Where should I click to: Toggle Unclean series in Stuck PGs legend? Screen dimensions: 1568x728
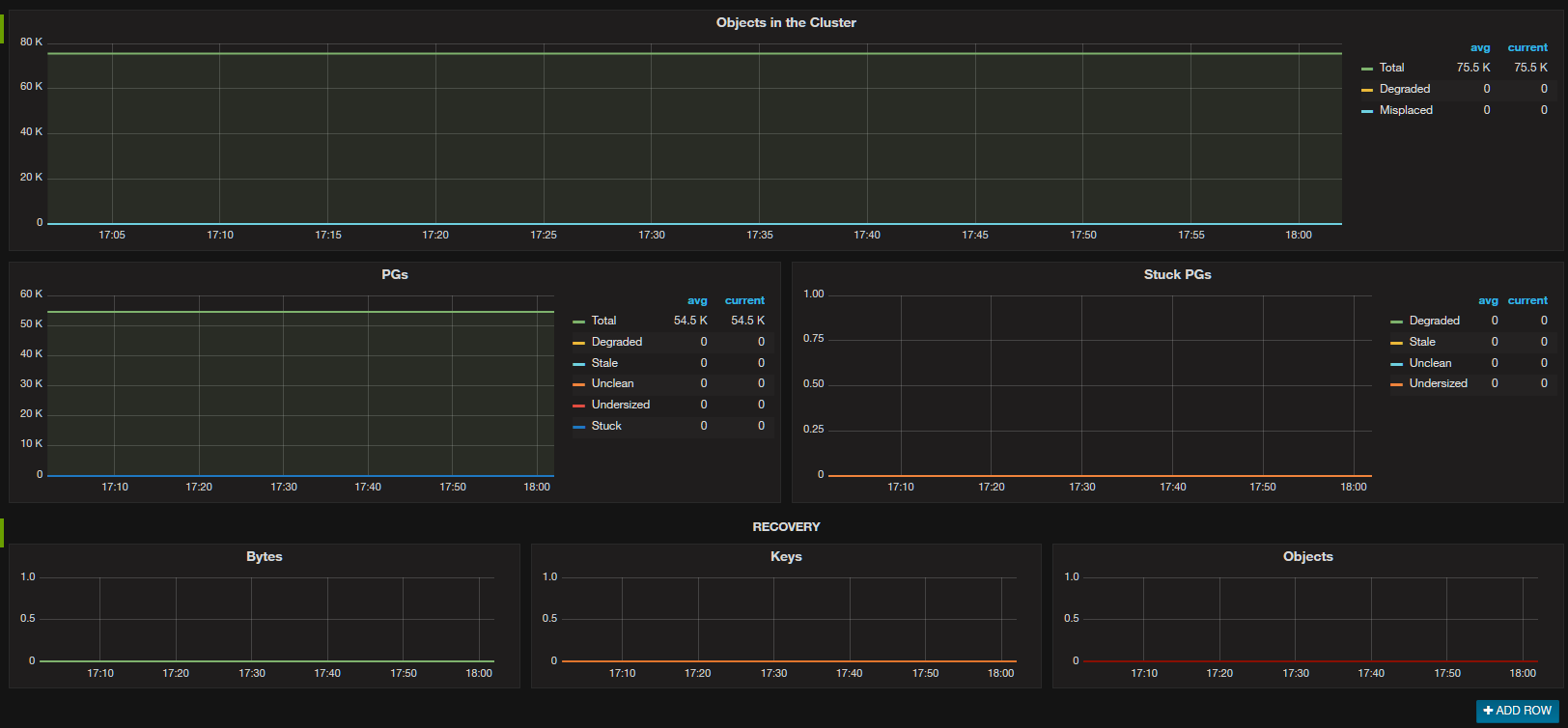pyautogui.click(x=1430, y=363)
